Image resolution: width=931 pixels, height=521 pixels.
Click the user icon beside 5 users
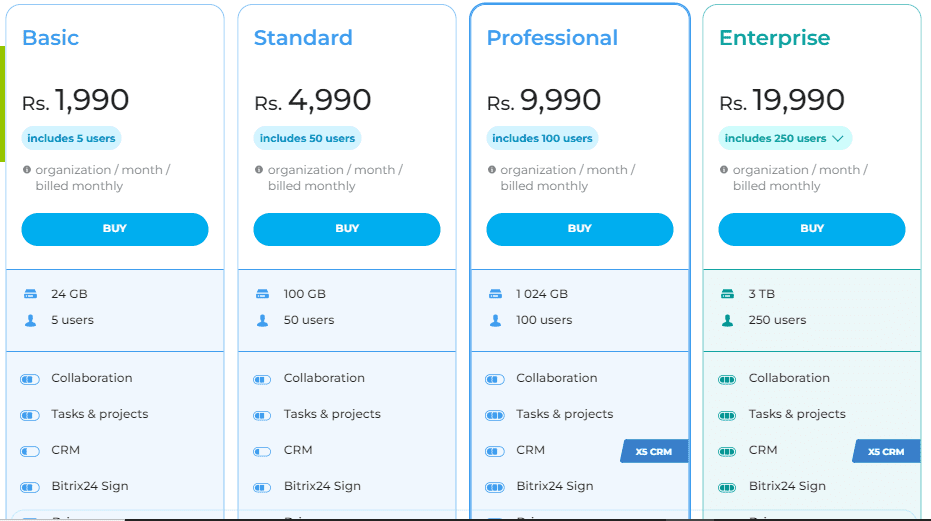pyautogui.click(x=30, y=321)
